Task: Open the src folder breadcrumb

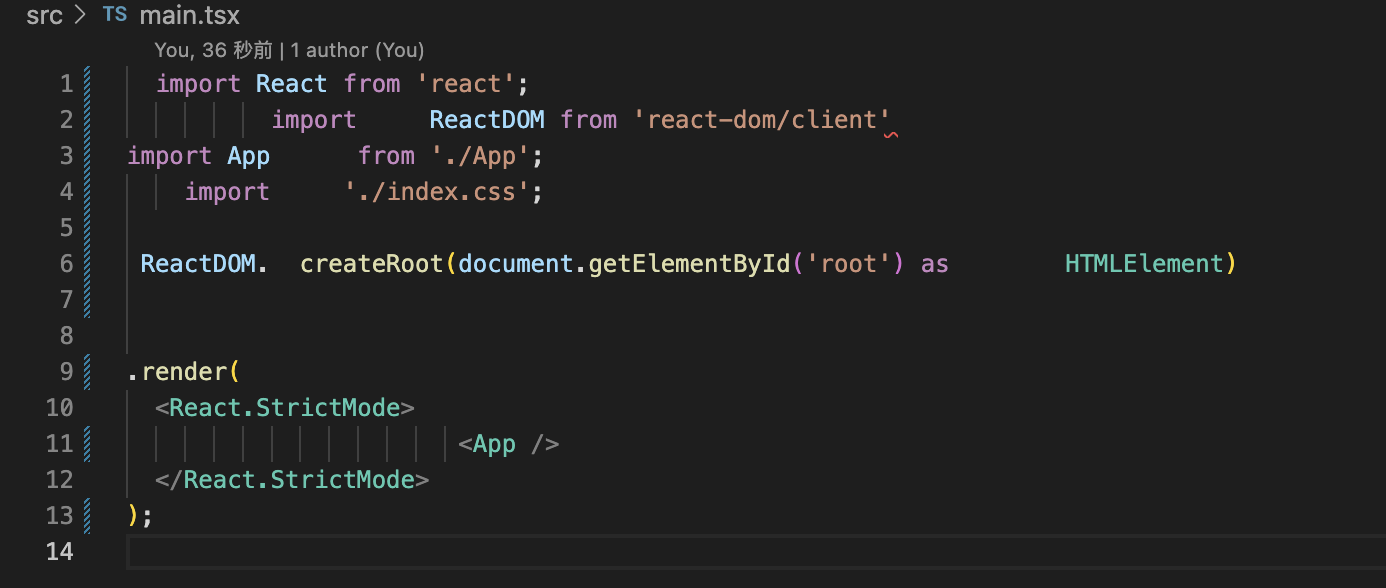Action: (x=44, y=16)
